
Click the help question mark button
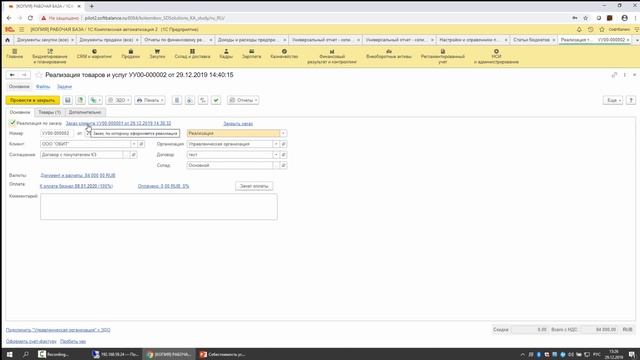coord(631,100)
